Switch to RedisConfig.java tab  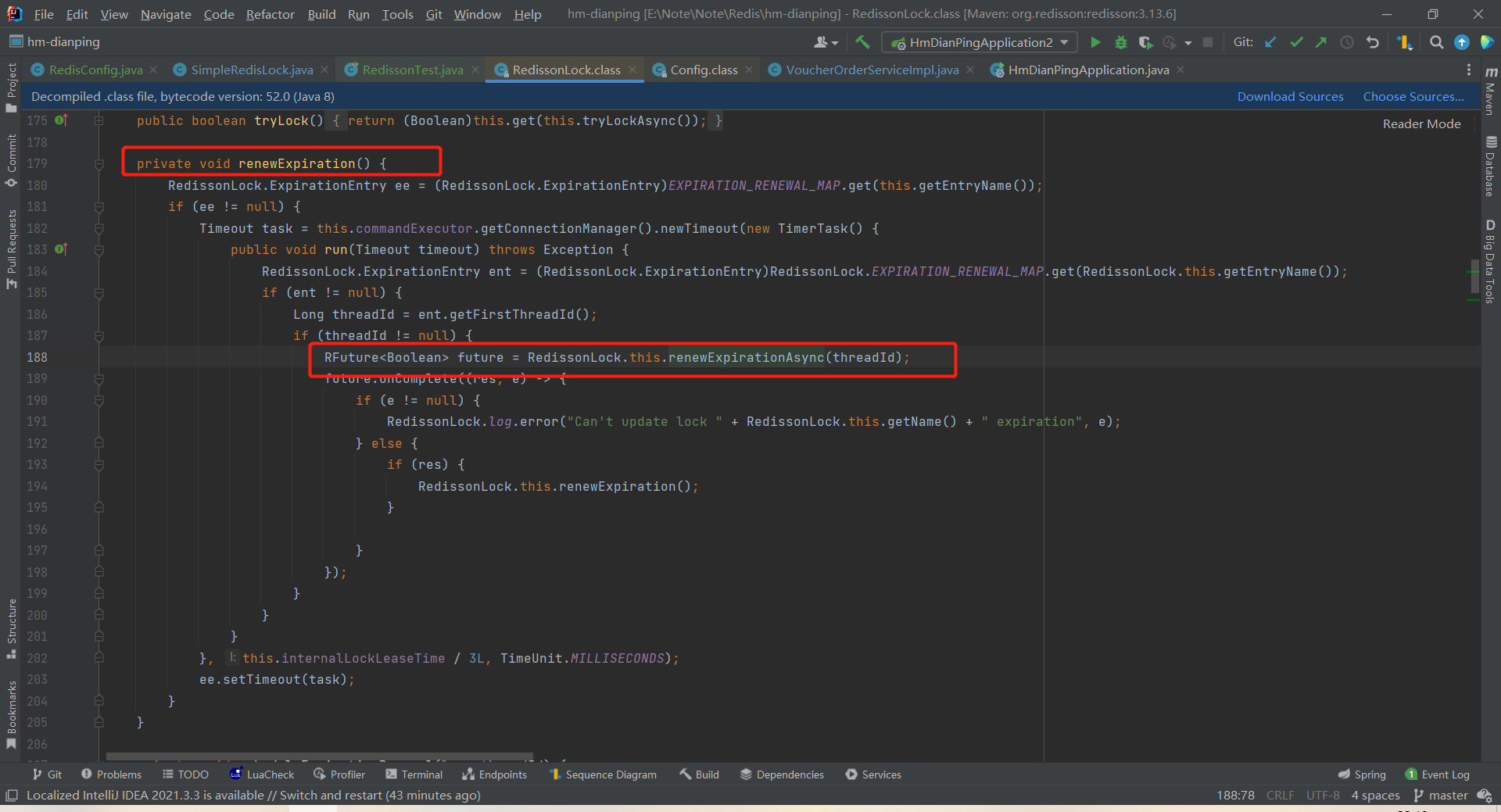(x=95, y=70)
